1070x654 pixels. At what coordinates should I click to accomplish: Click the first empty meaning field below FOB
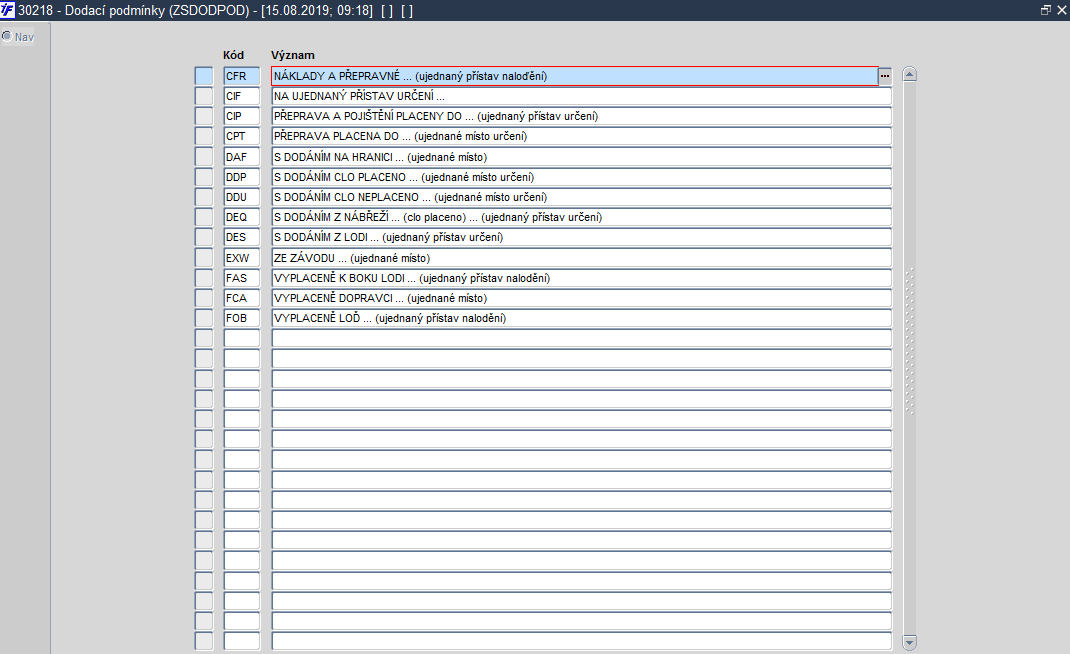coord(581,338)
